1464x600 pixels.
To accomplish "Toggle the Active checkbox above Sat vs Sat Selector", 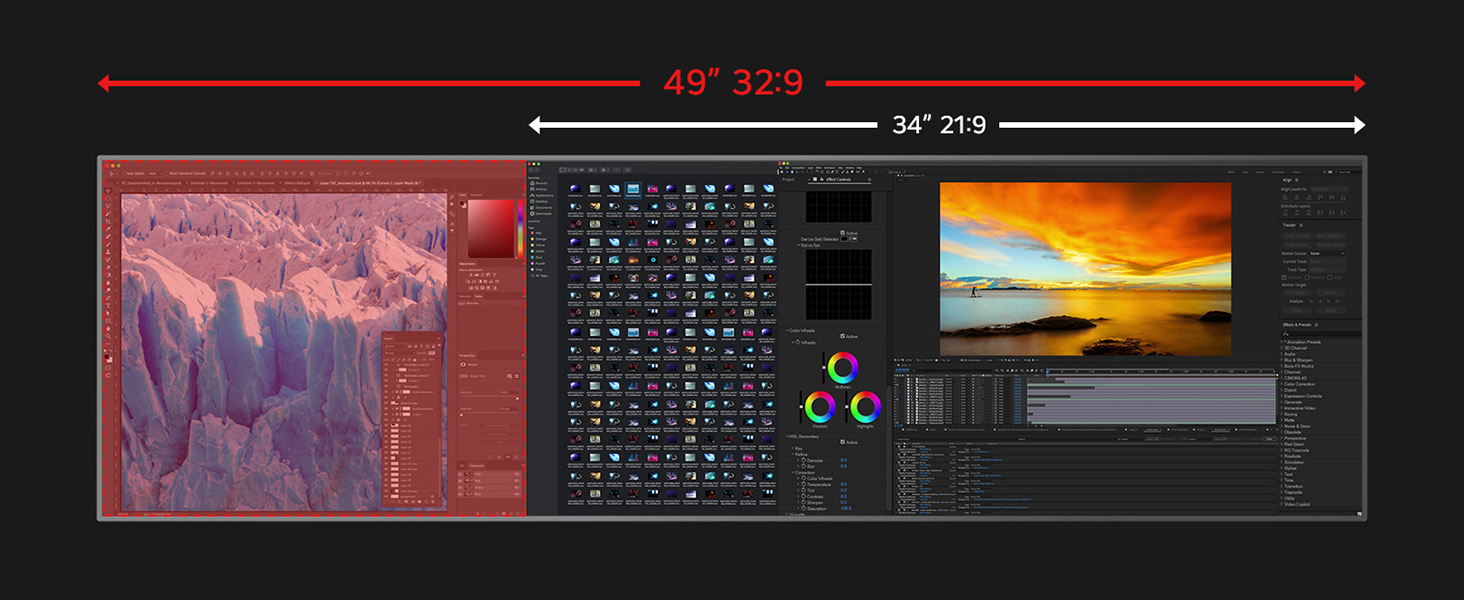I will pyautogui.click(x=843, y=233).
